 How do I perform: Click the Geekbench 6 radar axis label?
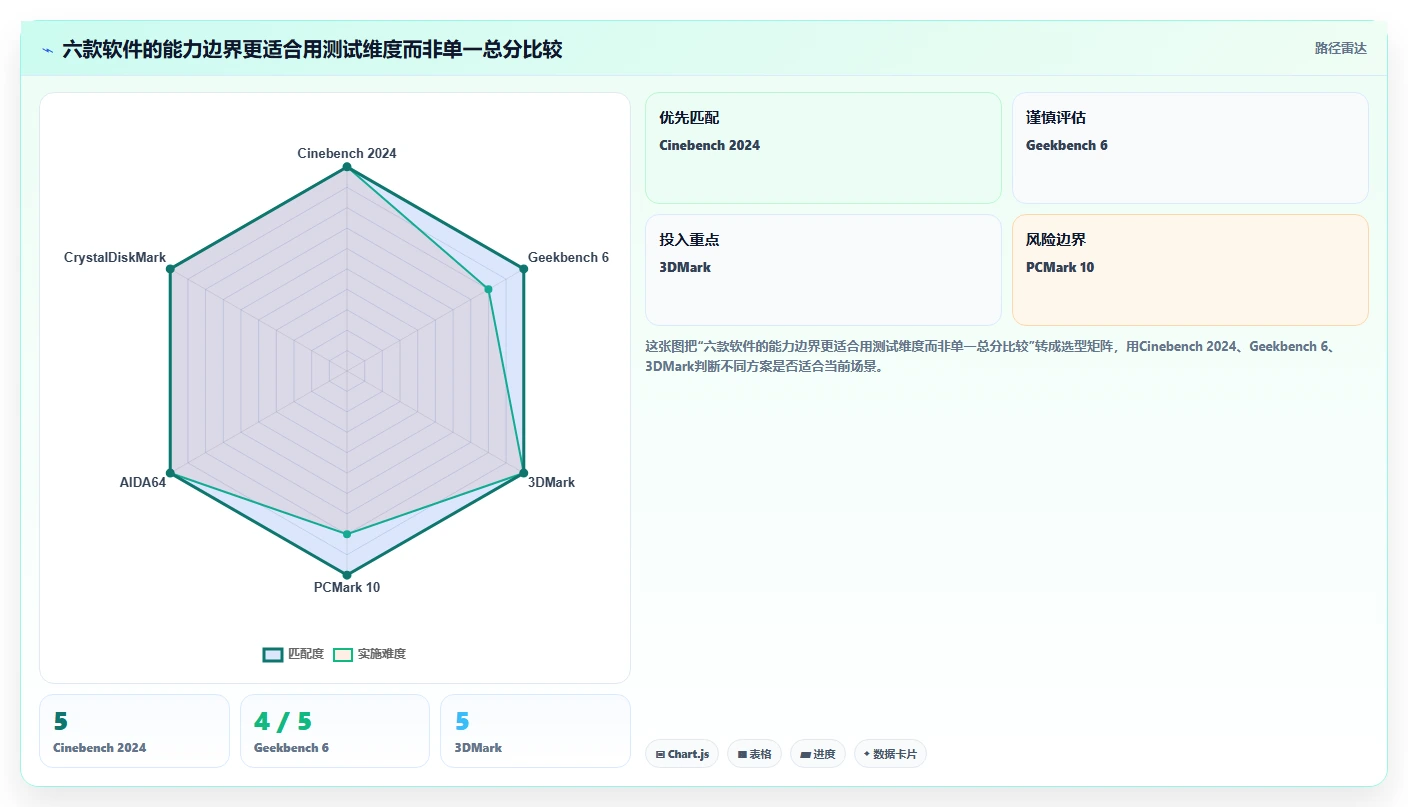coord(568,257)
